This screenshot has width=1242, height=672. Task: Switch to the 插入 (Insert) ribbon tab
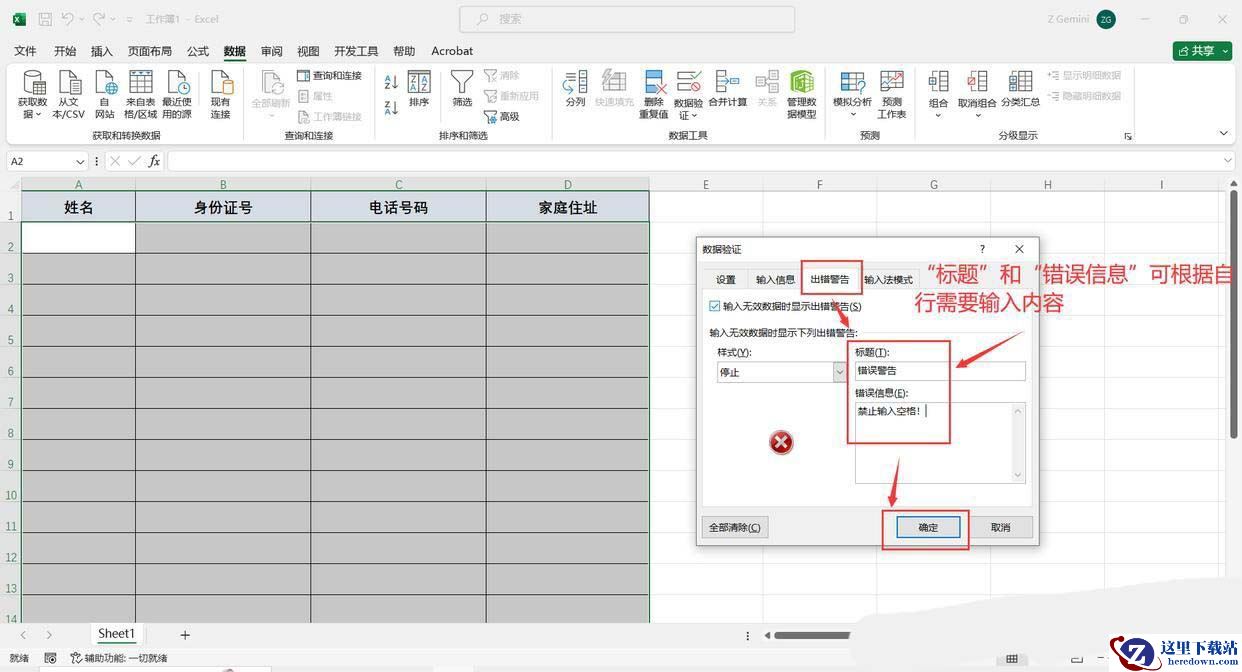pyautogui.click(x=102, y=51)
